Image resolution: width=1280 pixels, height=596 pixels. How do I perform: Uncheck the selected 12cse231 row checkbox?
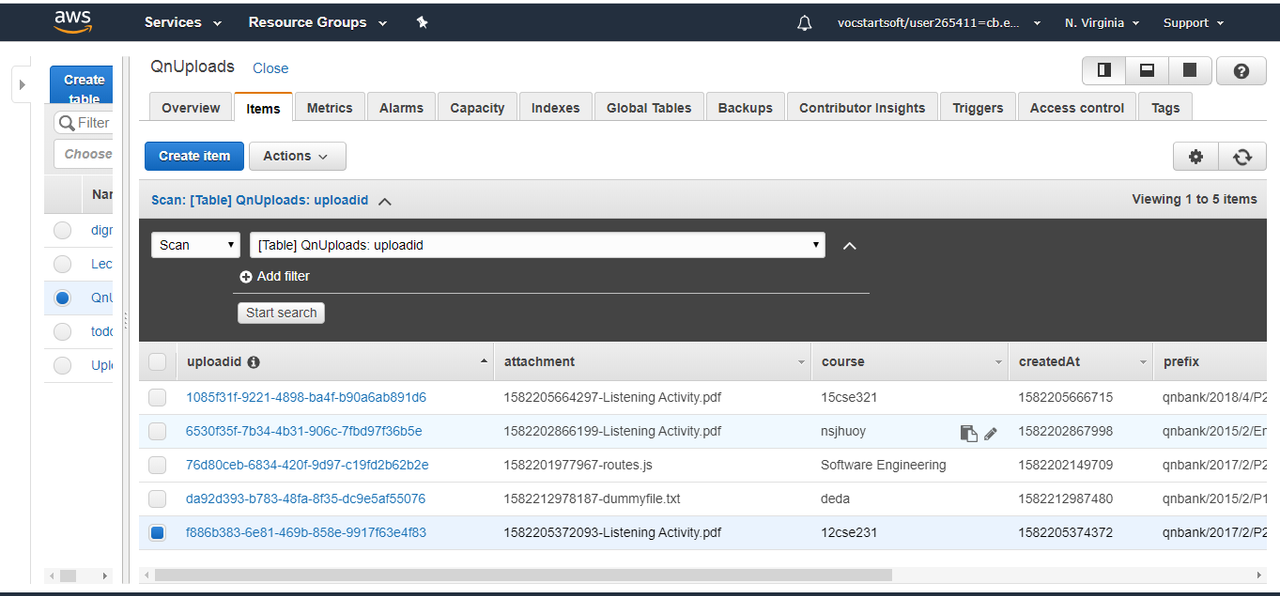tap(157, 533)
